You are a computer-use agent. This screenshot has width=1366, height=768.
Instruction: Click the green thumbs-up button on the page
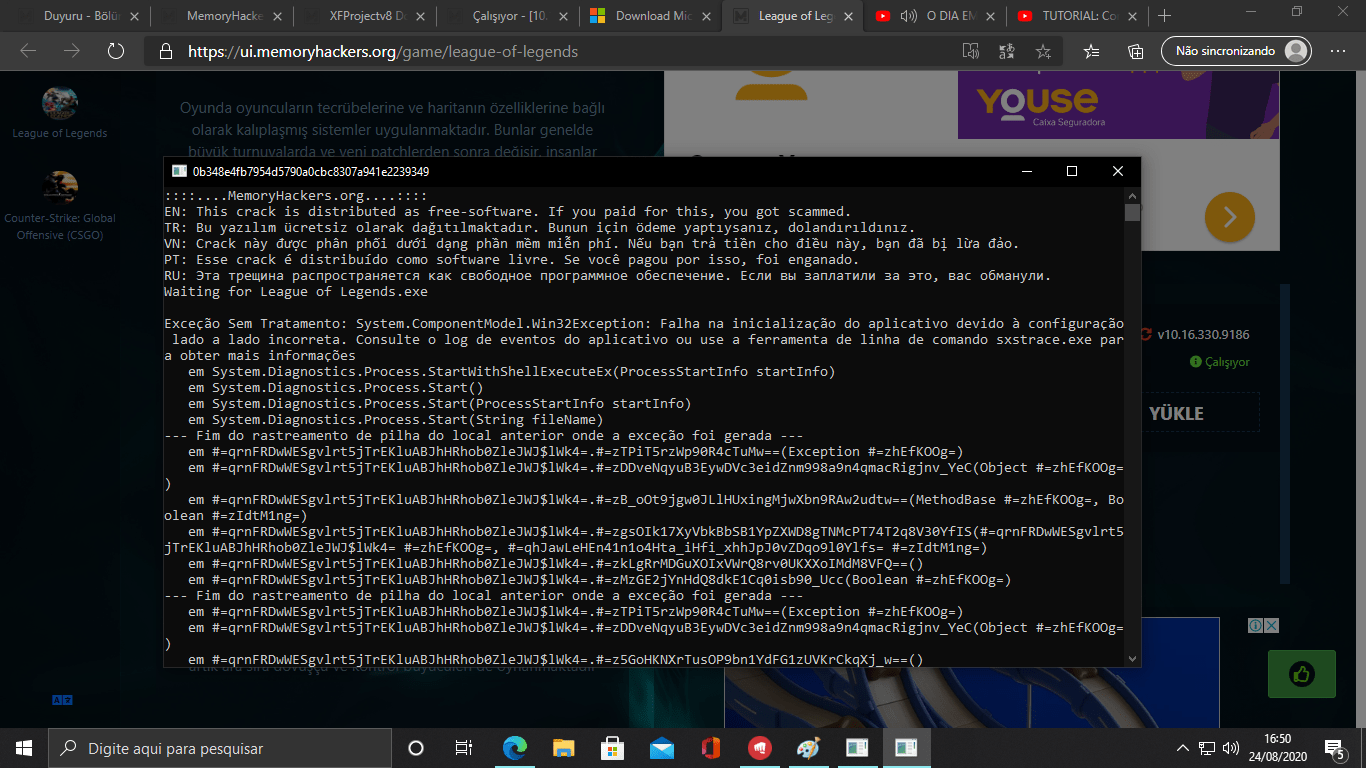1301,674
